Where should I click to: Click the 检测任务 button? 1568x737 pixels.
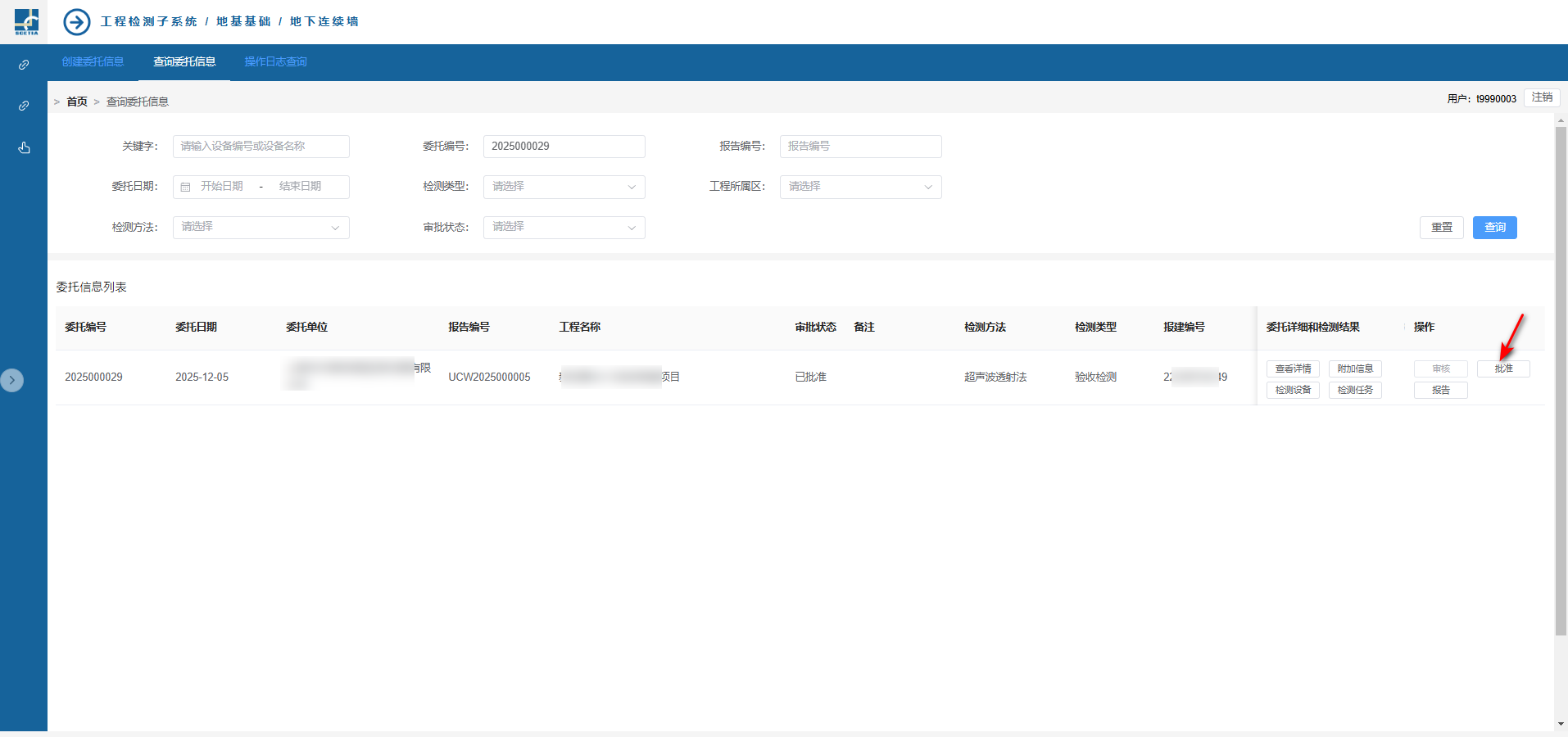click(1355, 390)
